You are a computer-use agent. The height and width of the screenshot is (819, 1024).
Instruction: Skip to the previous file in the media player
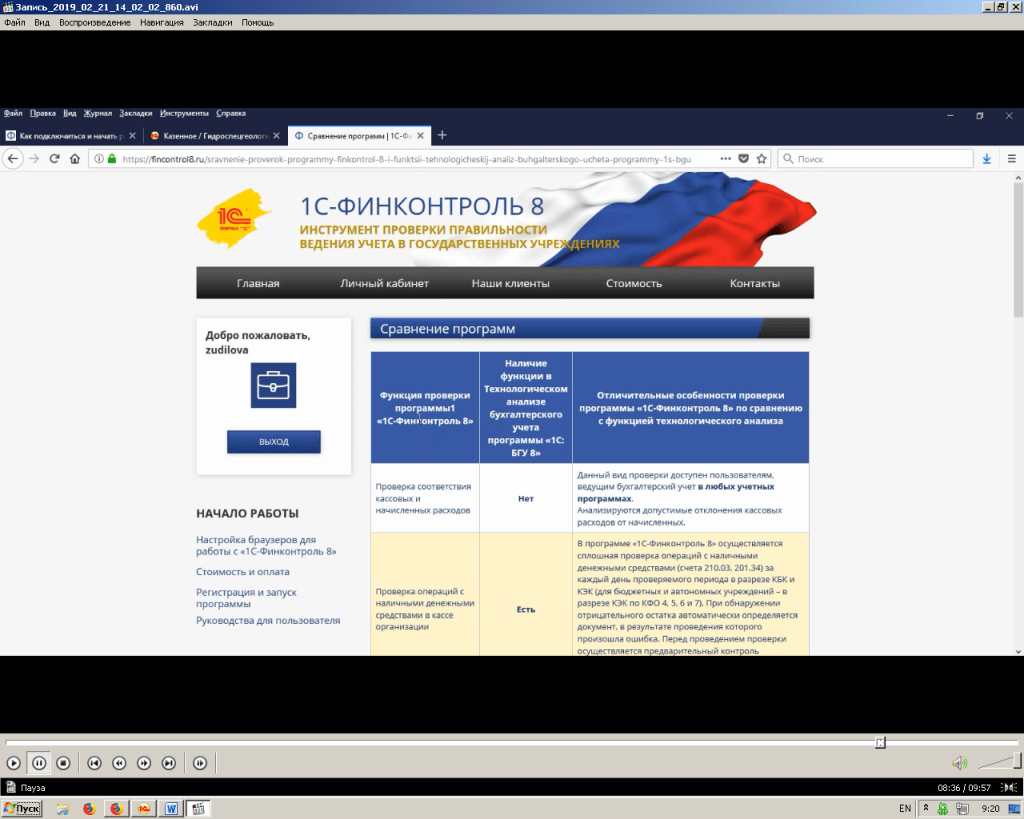click(x=94, y=763)
